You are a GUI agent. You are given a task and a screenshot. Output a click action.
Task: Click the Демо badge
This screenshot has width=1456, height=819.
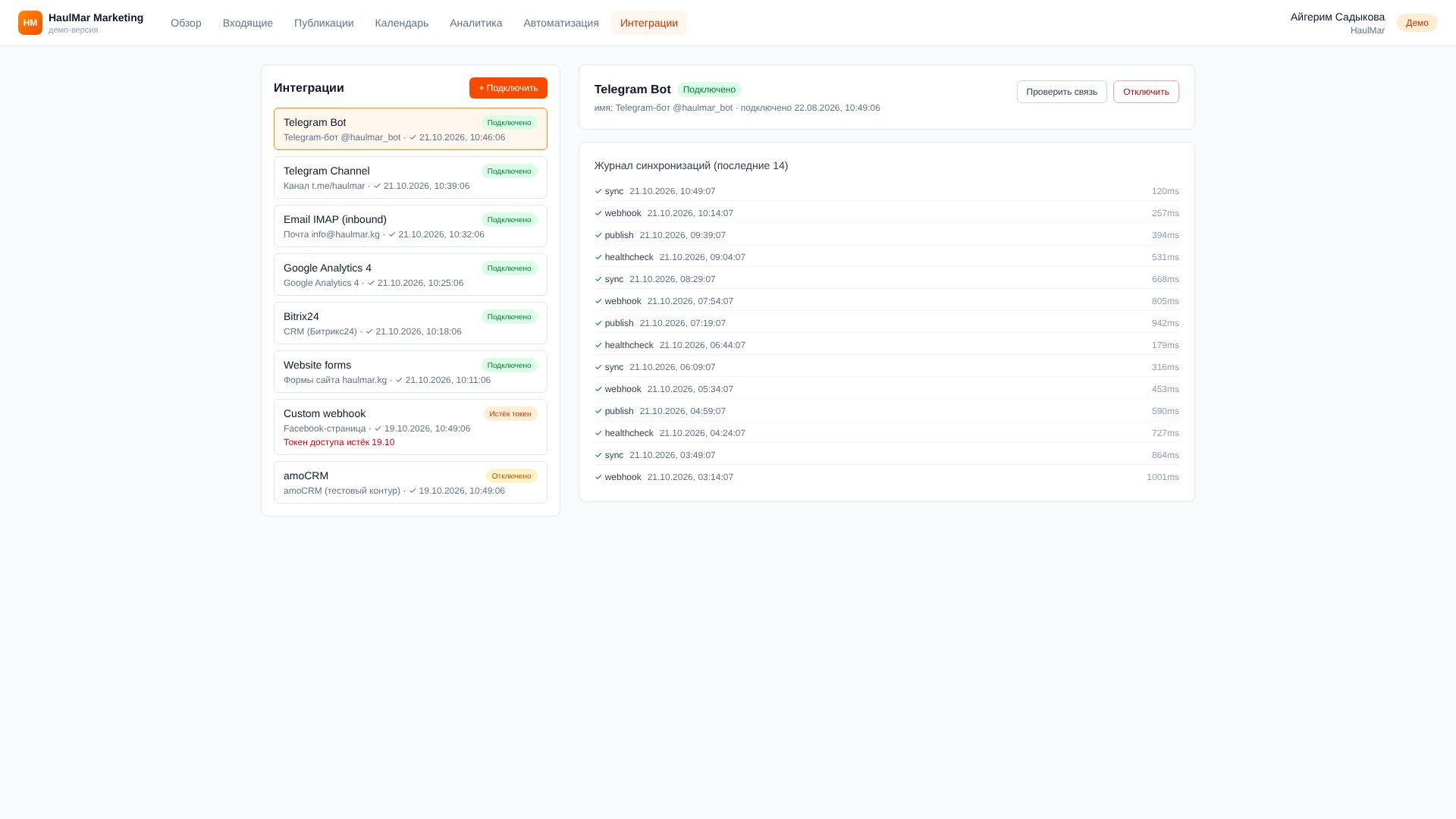(1417, 23)
